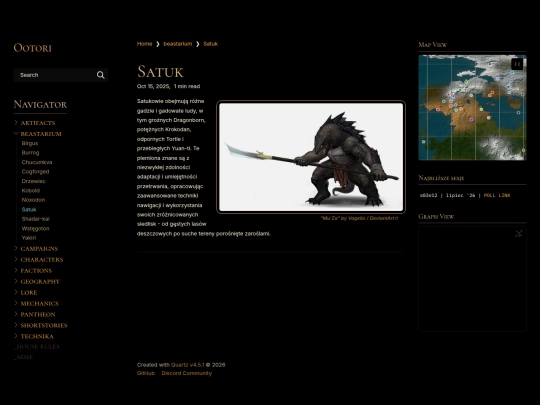Open the Artifacts folder label
This screenshot has height=405, width=540.
38,123
